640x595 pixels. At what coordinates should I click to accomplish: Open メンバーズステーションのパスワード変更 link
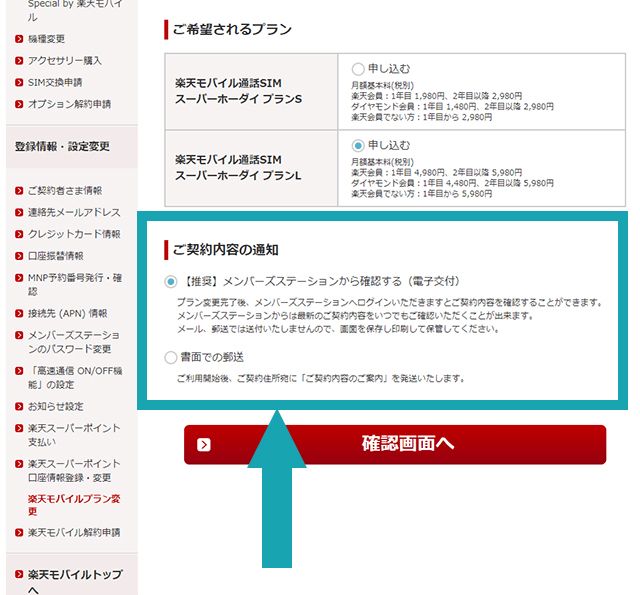pos(74,342)
